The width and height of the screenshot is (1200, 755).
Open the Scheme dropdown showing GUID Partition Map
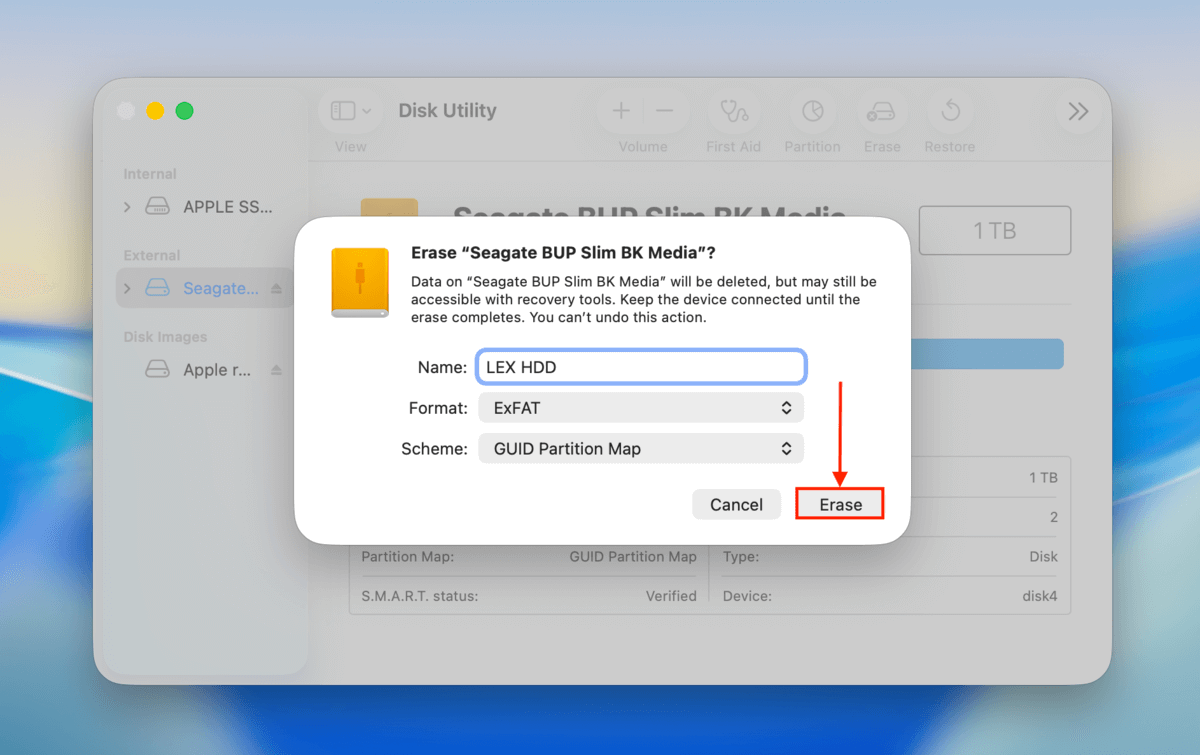[640, 448]
